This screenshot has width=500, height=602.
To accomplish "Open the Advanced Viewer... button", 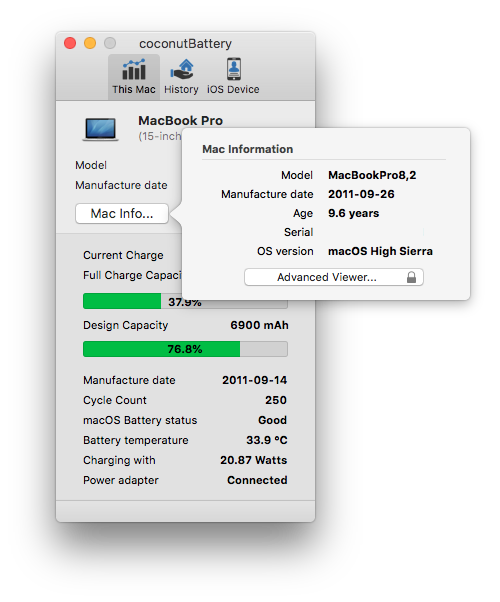I will pos(334,277).
